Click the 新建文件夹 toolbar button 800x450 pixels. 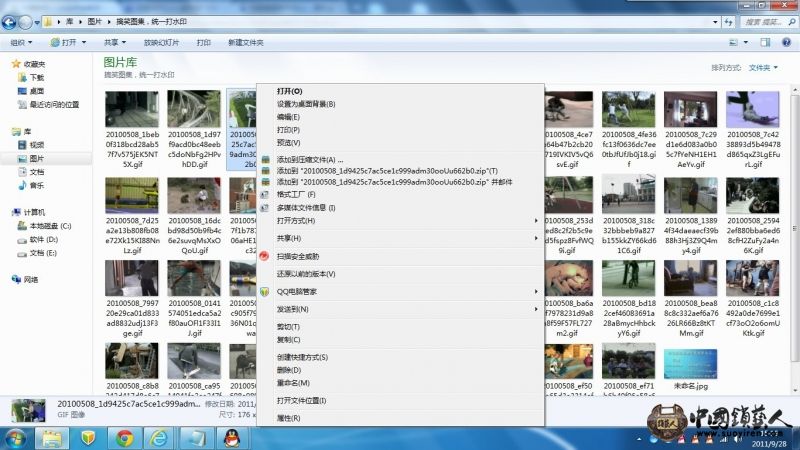click(245, 42)
